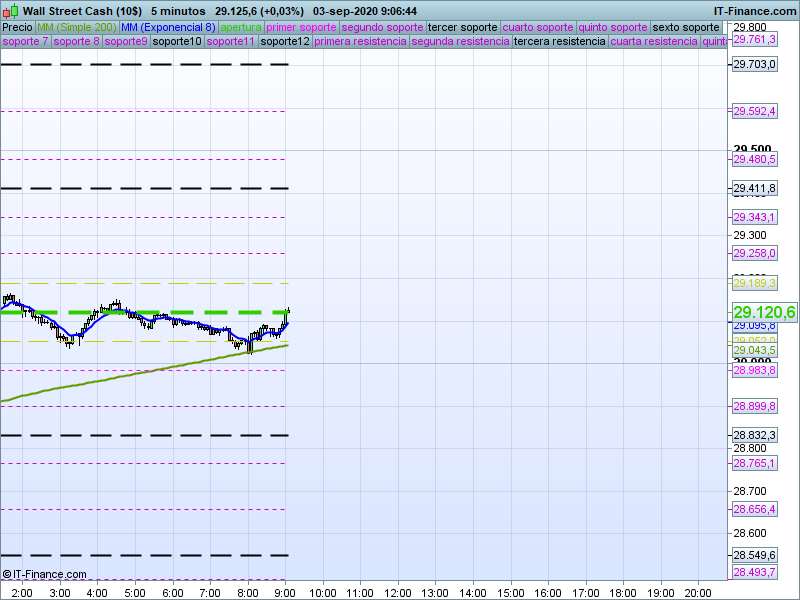Click the tercer soporte label

tap(462, 27)
